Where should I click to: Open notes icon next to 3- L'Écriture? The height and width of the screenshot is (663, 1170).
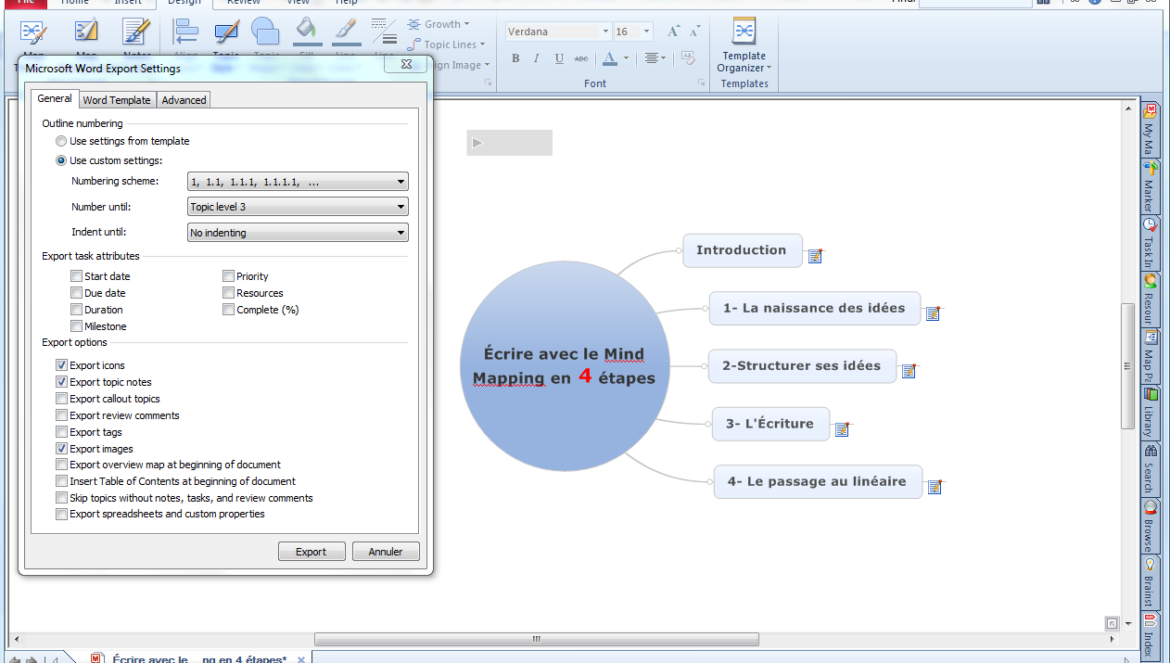point(842,430)
